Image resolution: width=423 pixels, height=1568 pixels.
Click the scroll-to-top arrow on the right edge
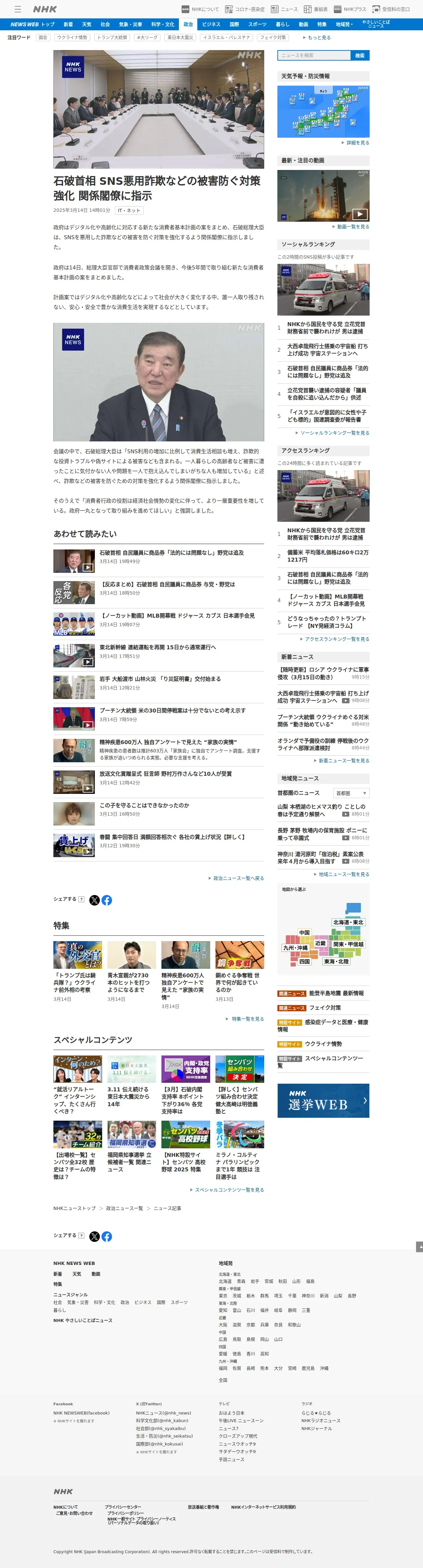click(x=419, y=1247)
